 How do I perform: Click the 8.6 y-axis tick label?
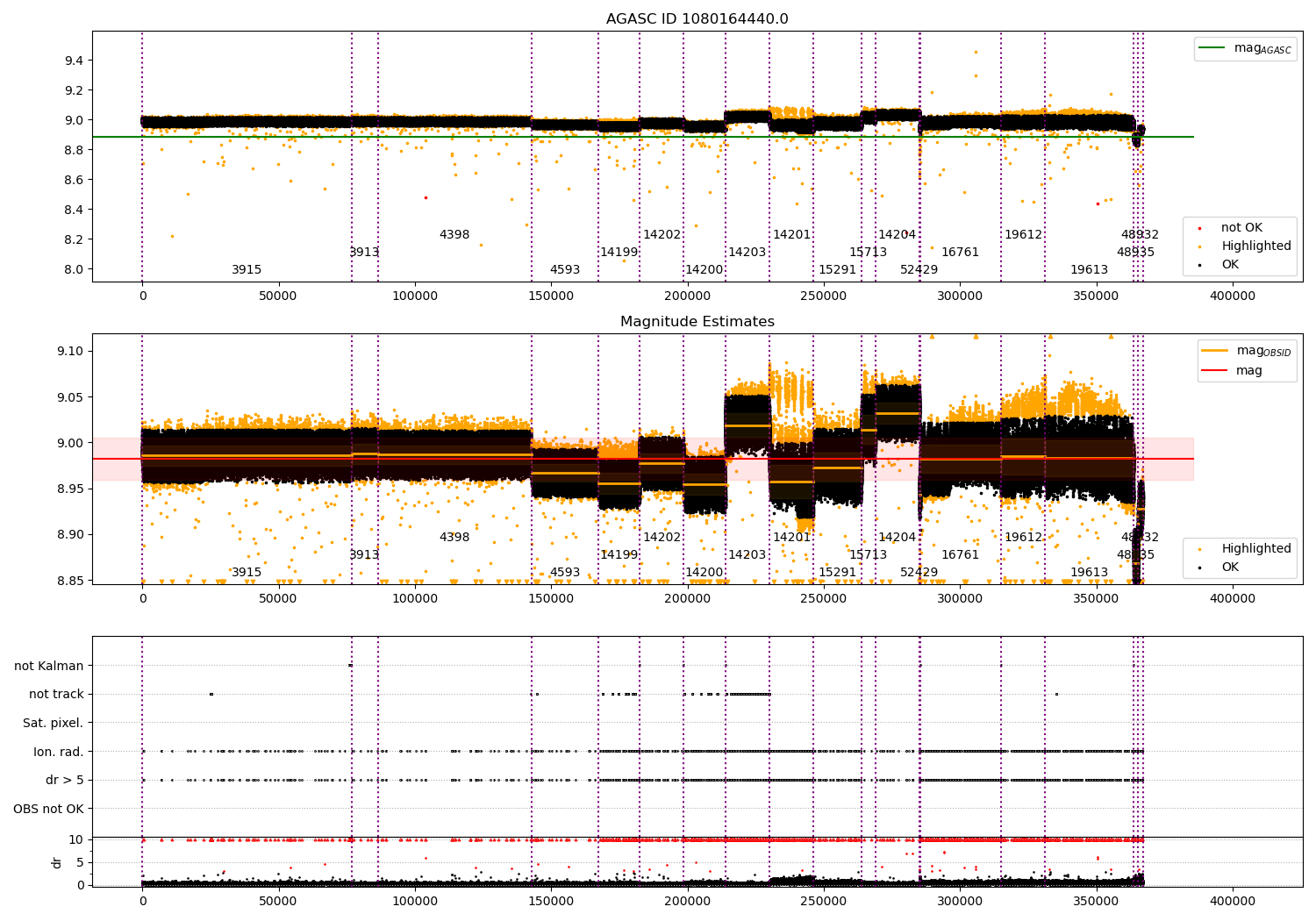(x=74, y=180)
